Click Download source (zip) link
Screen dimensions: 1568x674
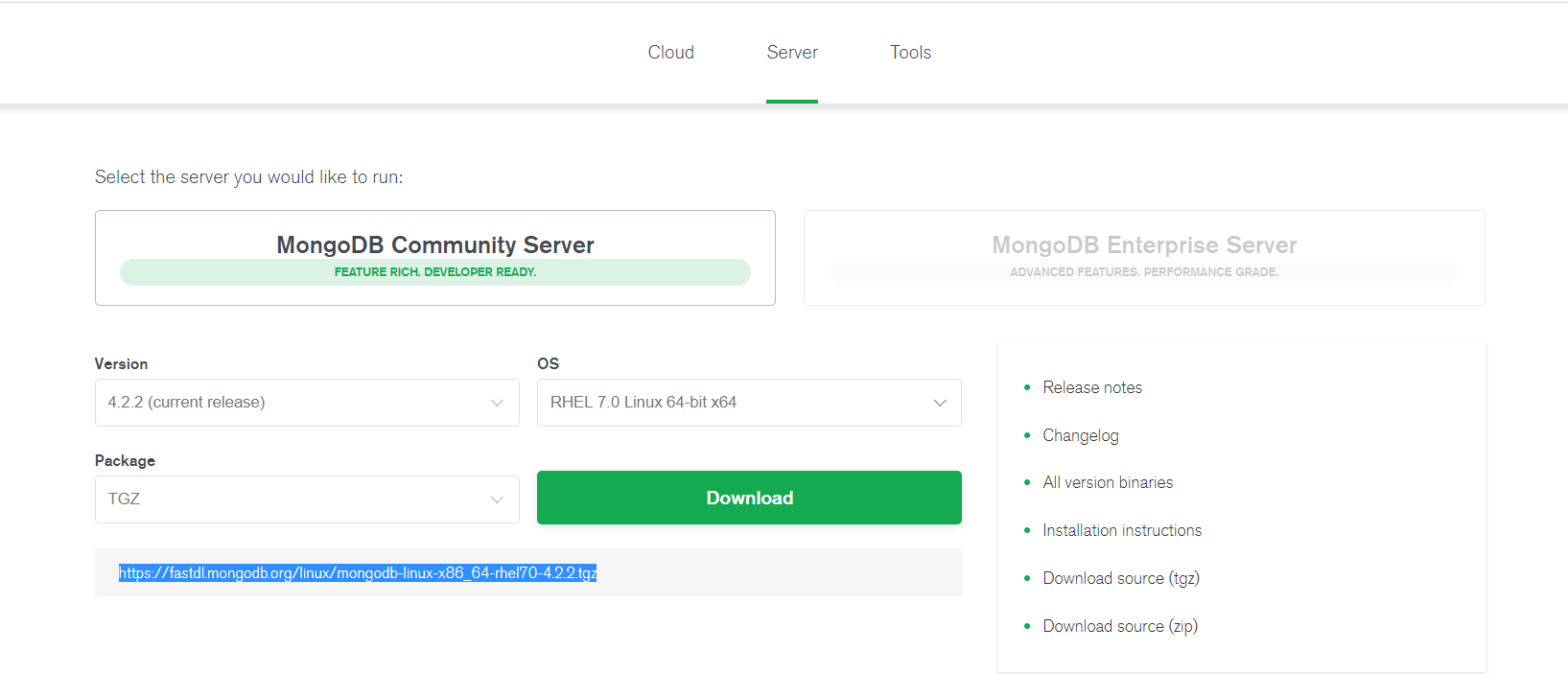(x=1120, y=626)
